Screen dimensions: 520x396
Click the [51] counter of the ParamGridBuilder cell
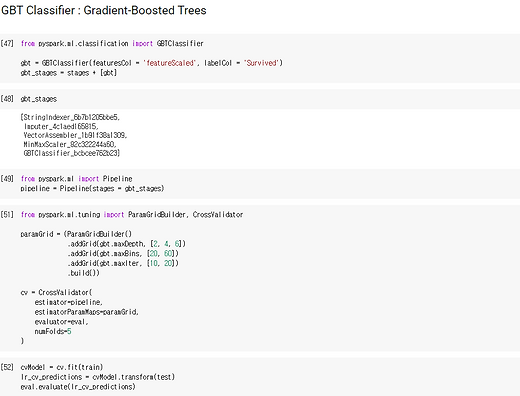(7, 214)
